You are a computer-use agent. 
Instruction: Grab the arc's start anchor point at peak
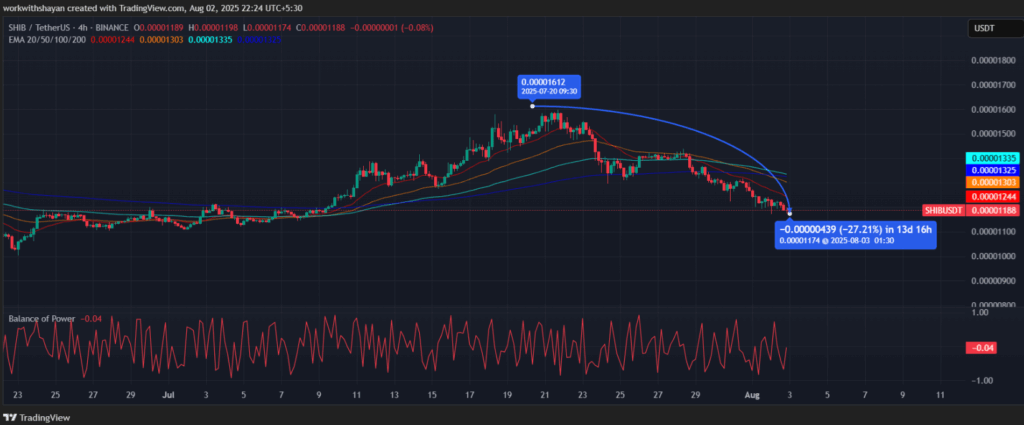pos(532,105)
